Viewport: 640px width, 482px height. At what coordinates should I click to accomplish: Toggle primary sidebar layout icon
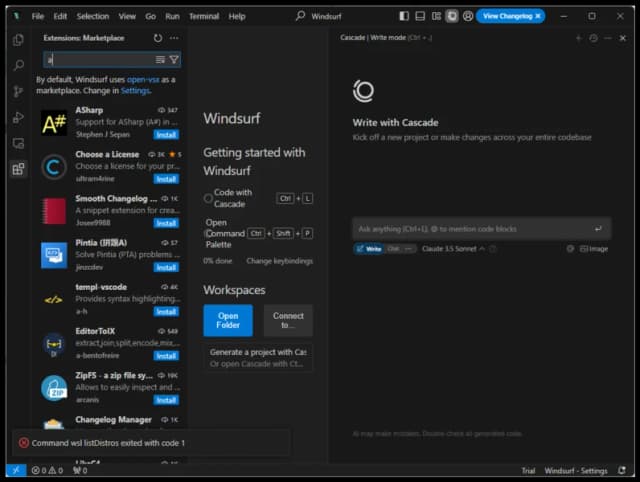pyautogui.click(x=404, y=16)
